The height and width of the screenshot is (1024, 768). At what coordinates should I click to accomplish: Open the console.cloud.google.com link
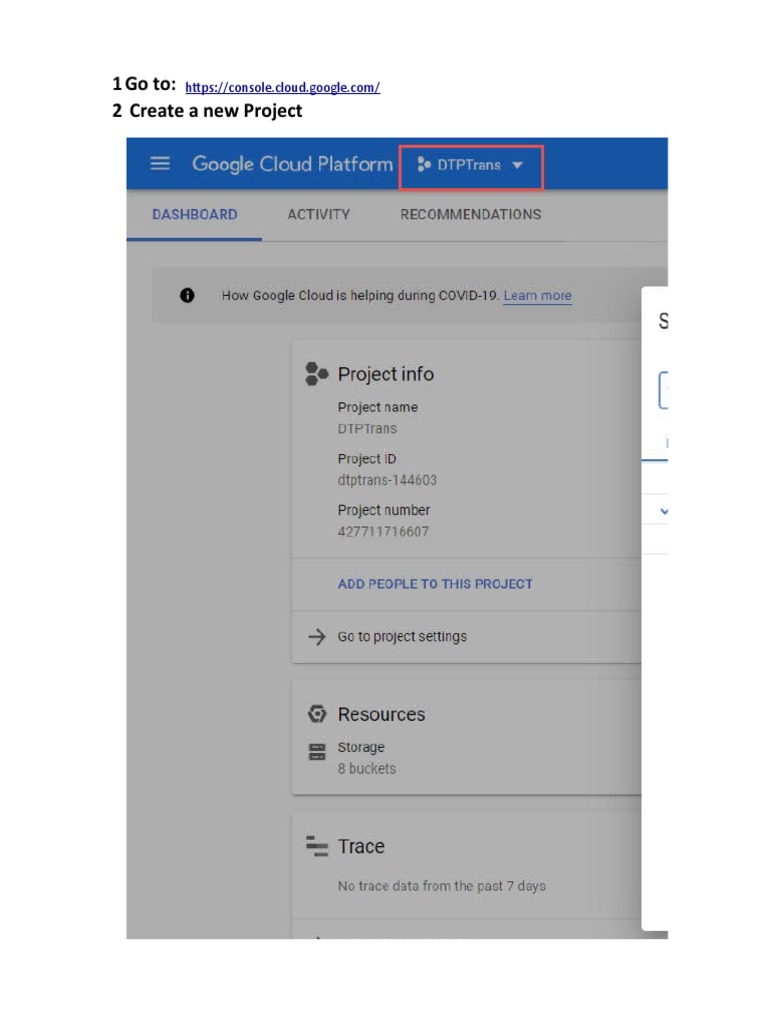pos(283,87)
